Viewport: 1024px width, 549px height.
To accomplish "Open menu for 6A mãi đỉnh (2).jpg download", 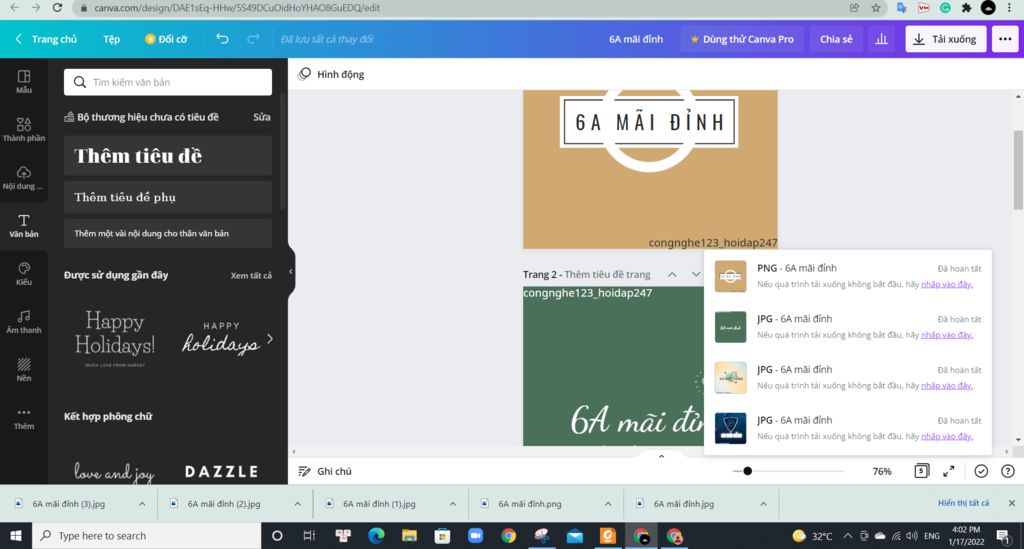I will point(297,503).
